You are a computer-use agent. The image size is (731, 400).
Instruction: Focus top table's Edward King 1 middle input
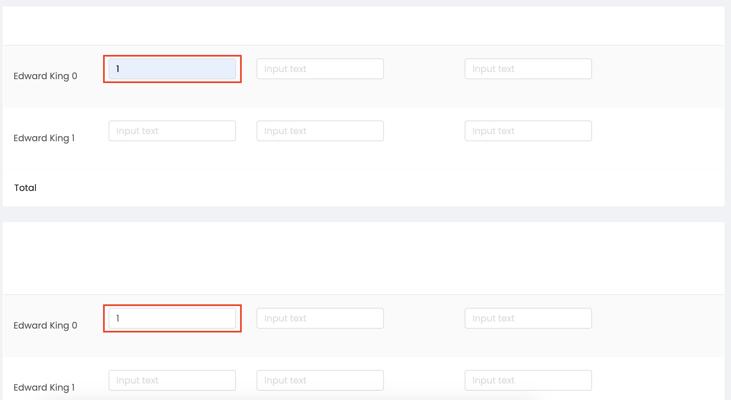click(x=320, y=131)
